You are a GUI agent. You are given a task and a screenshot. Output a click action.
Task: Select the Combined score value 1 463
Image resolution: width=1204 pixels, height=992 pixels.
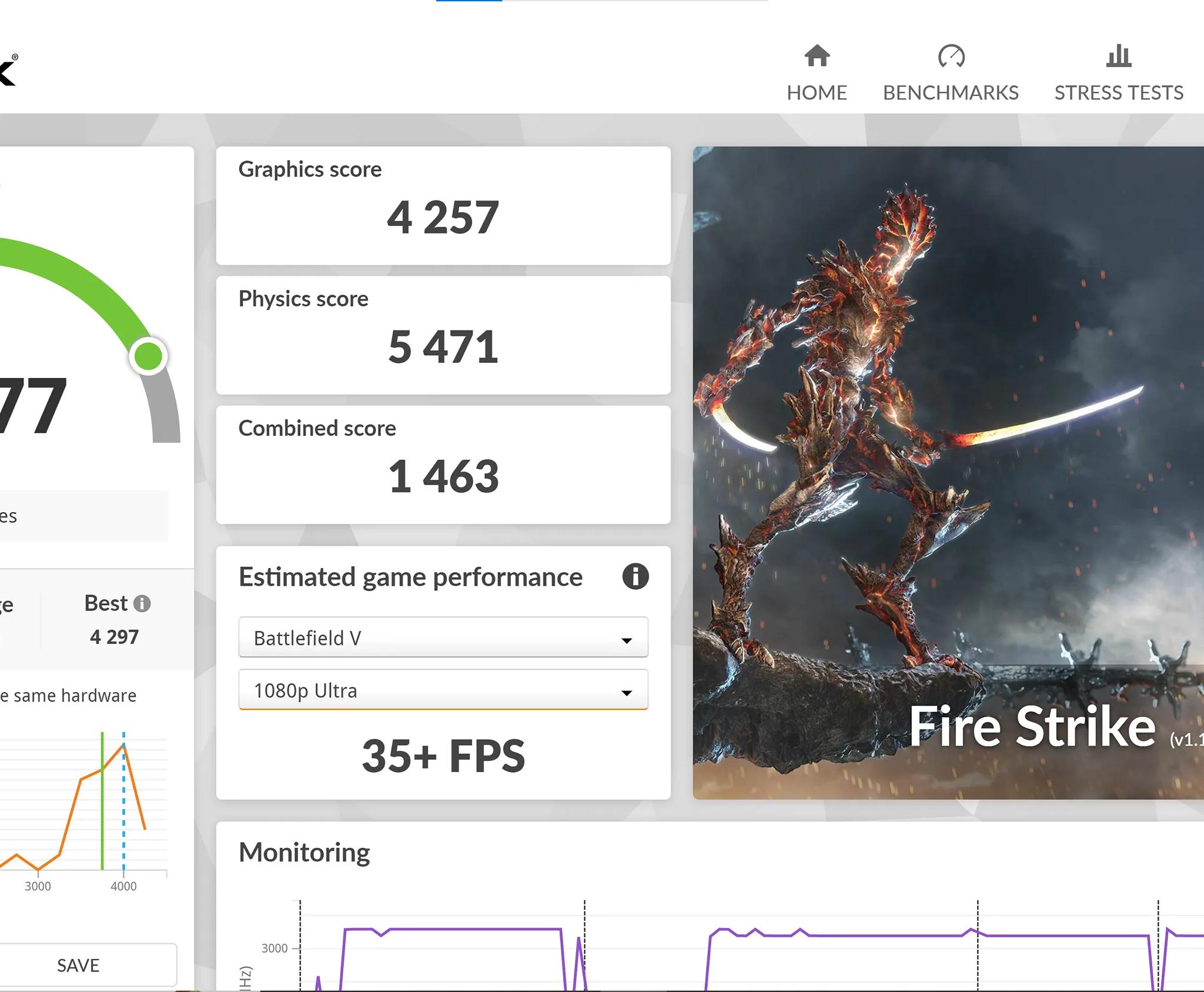[443, 476]
